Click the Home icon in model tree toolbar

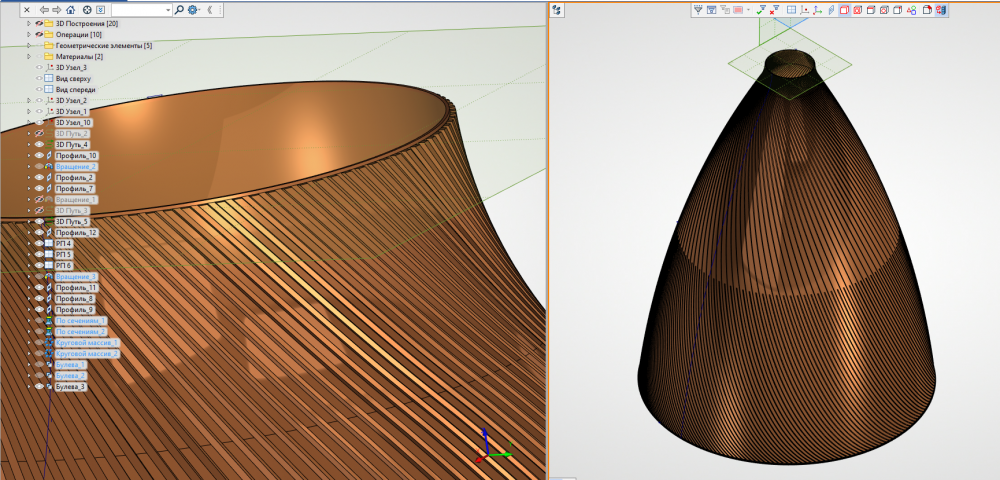point(71,9)
